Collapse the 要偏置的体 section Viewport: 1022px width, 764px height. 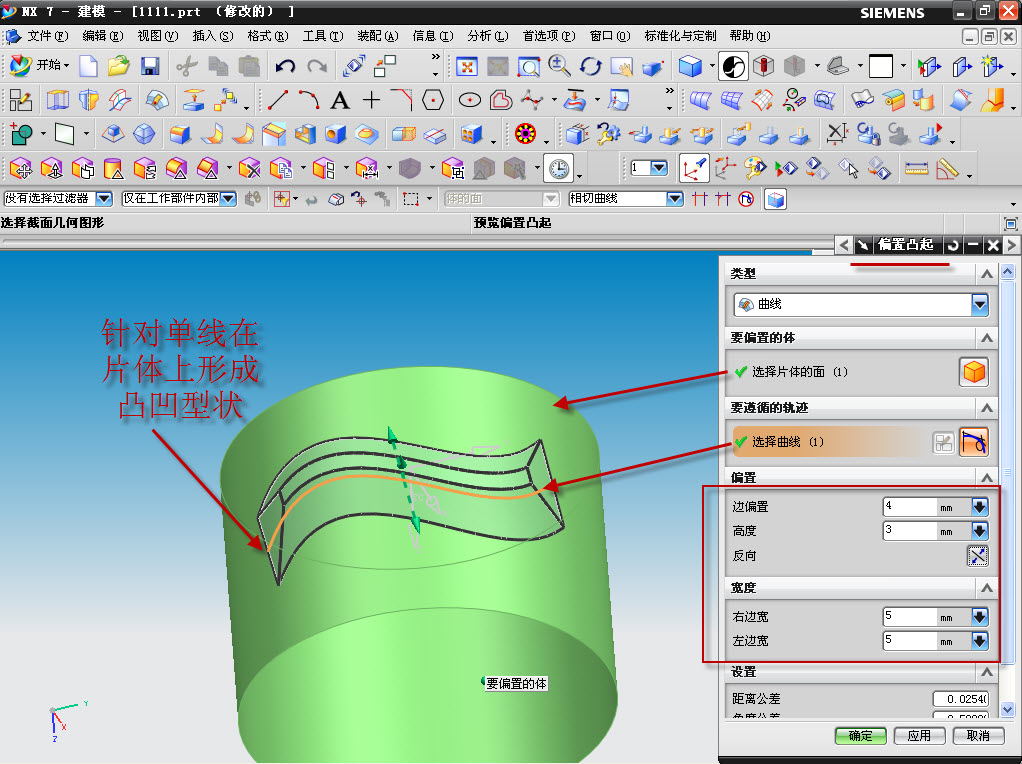pyautogui.click(x=987, y=338)
